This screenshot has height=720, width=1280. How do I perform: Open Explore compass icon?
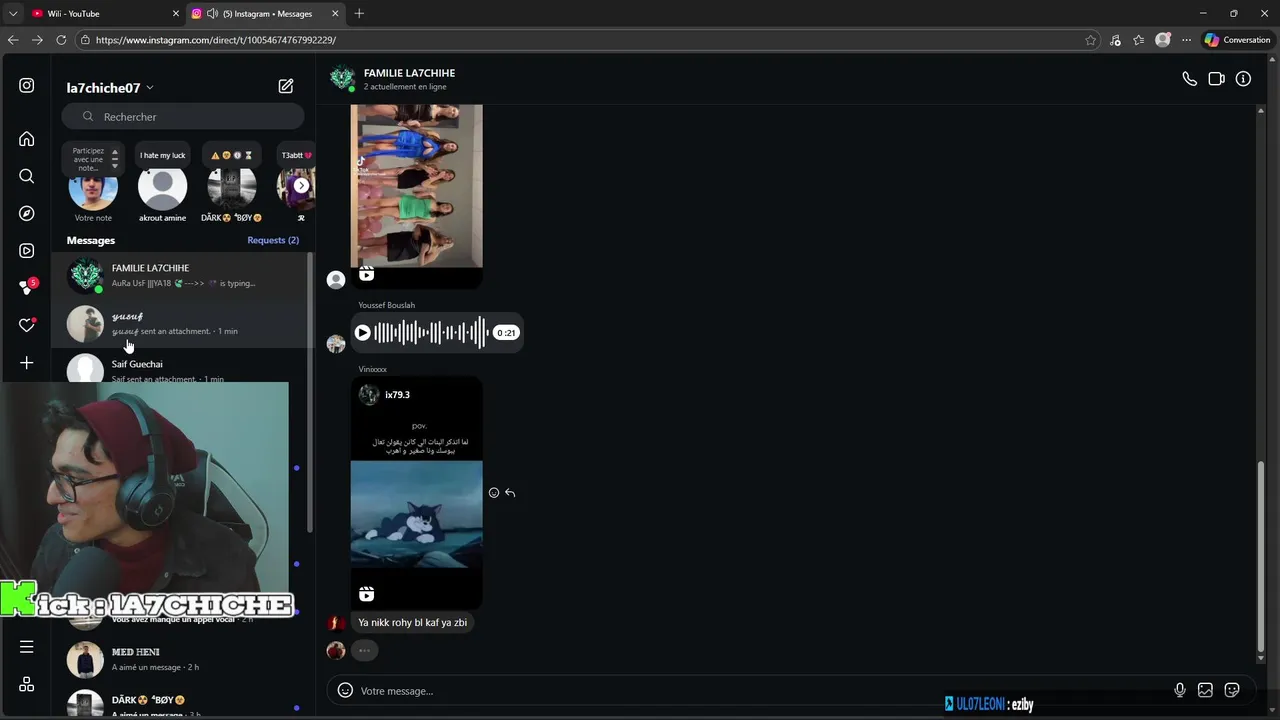27,213
